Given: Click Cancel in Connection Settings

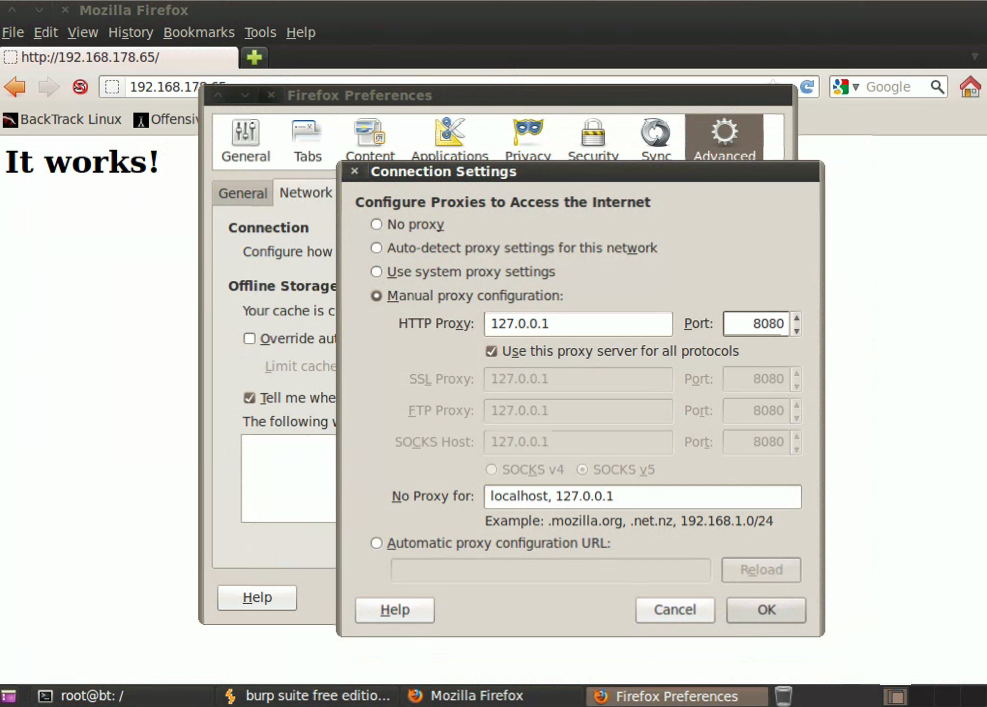Looking at the screenshot, I should (675, 610).
